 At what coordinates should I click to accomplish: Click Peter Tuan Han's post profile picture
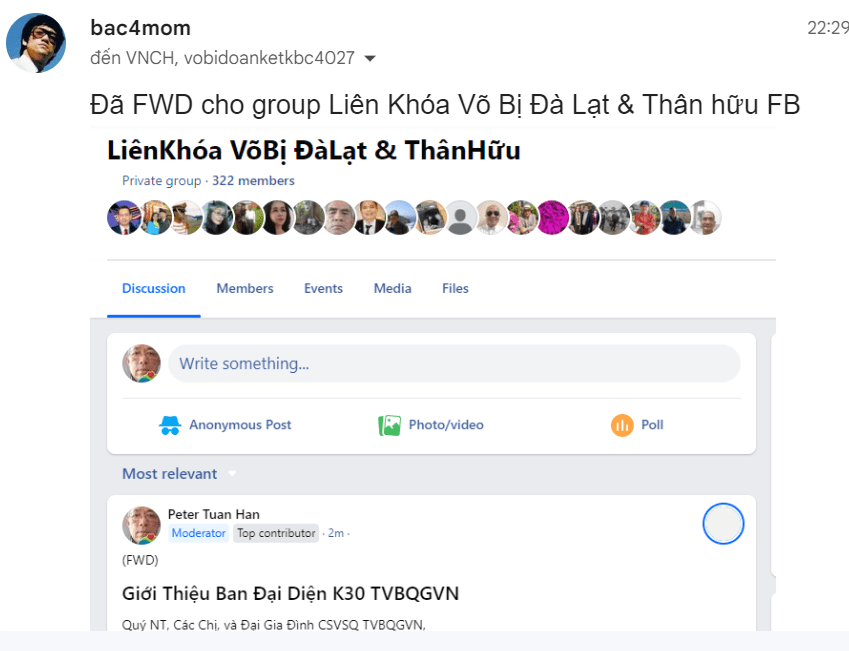click(141, 525)
